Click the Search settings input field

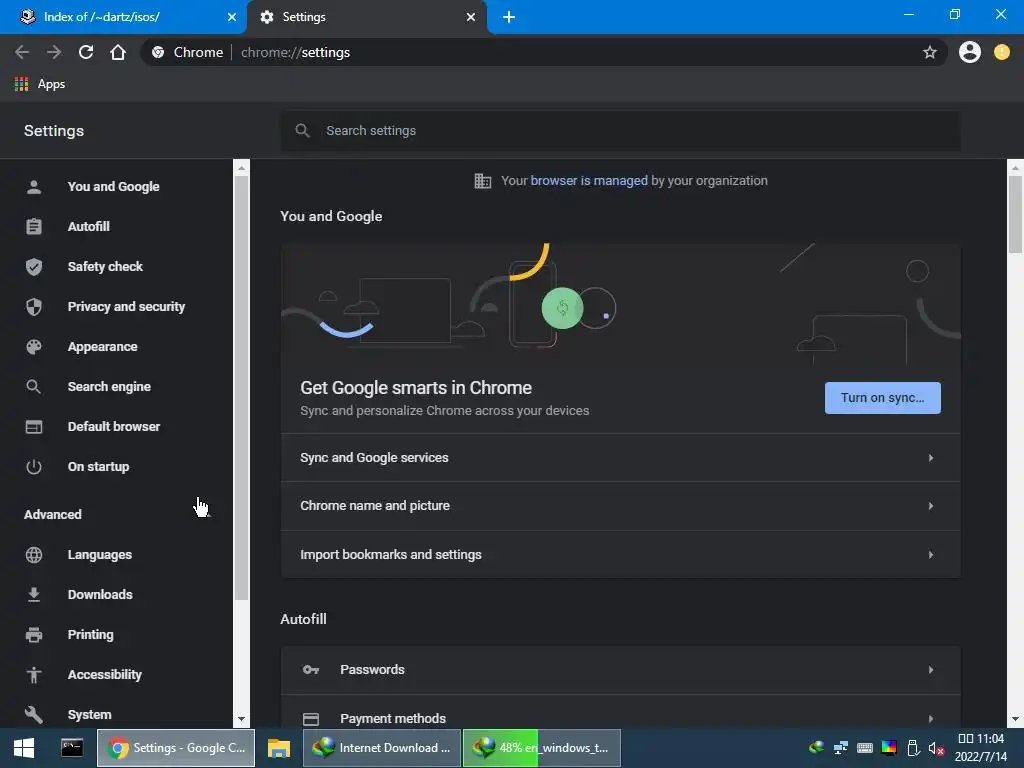pos(620,131)
